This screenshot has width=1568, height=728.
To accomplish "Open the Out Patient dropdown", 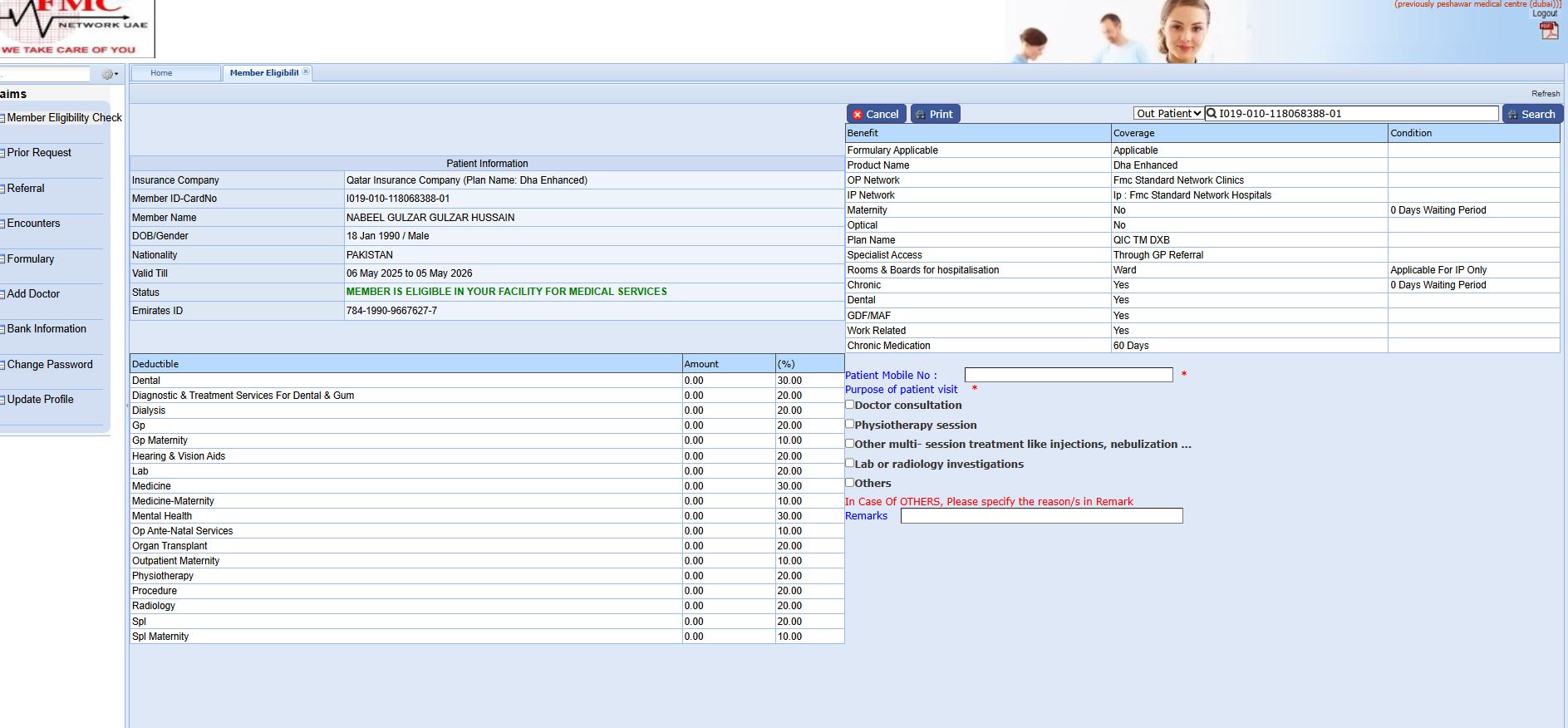I will tap(1168, 114).
